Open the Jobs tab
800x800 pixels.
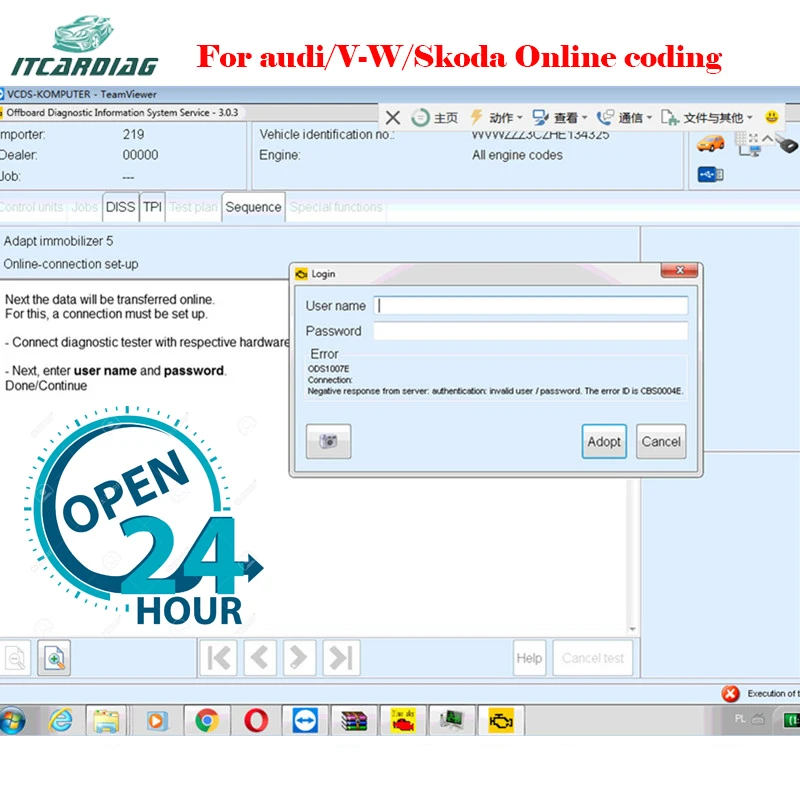point(84,207)
